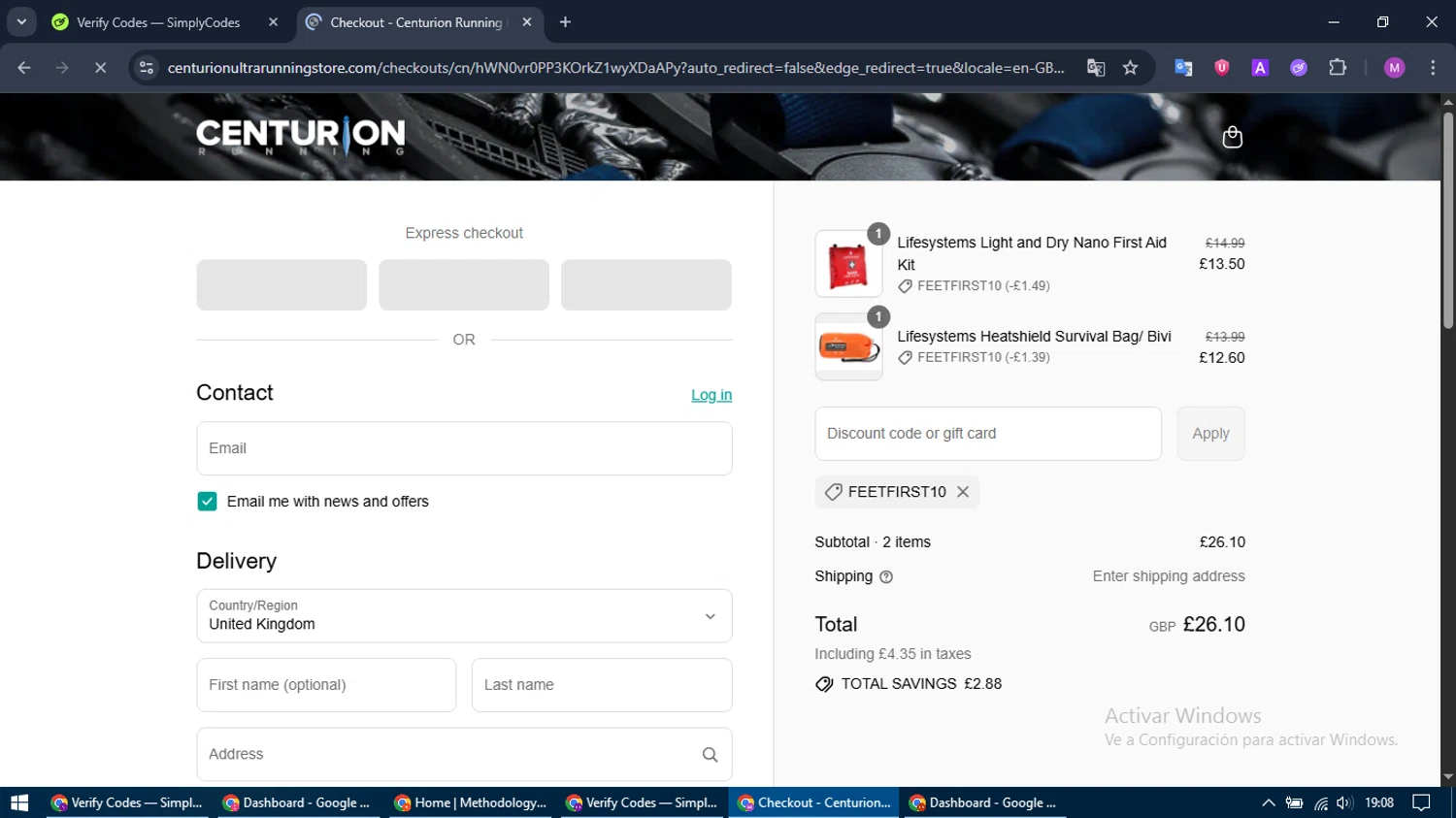1456x818 pixels.
Task: Click the Heatshield Survival Bag thumbnail
Action: pos(848,346)
